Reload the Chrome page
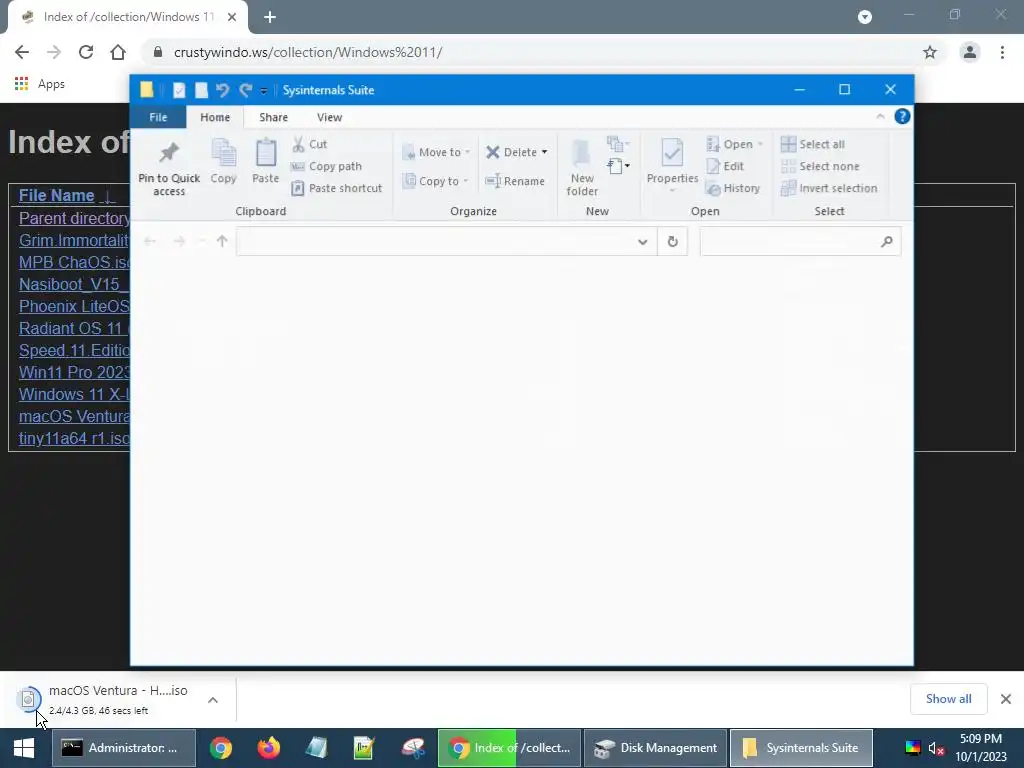 click(86, 52)
